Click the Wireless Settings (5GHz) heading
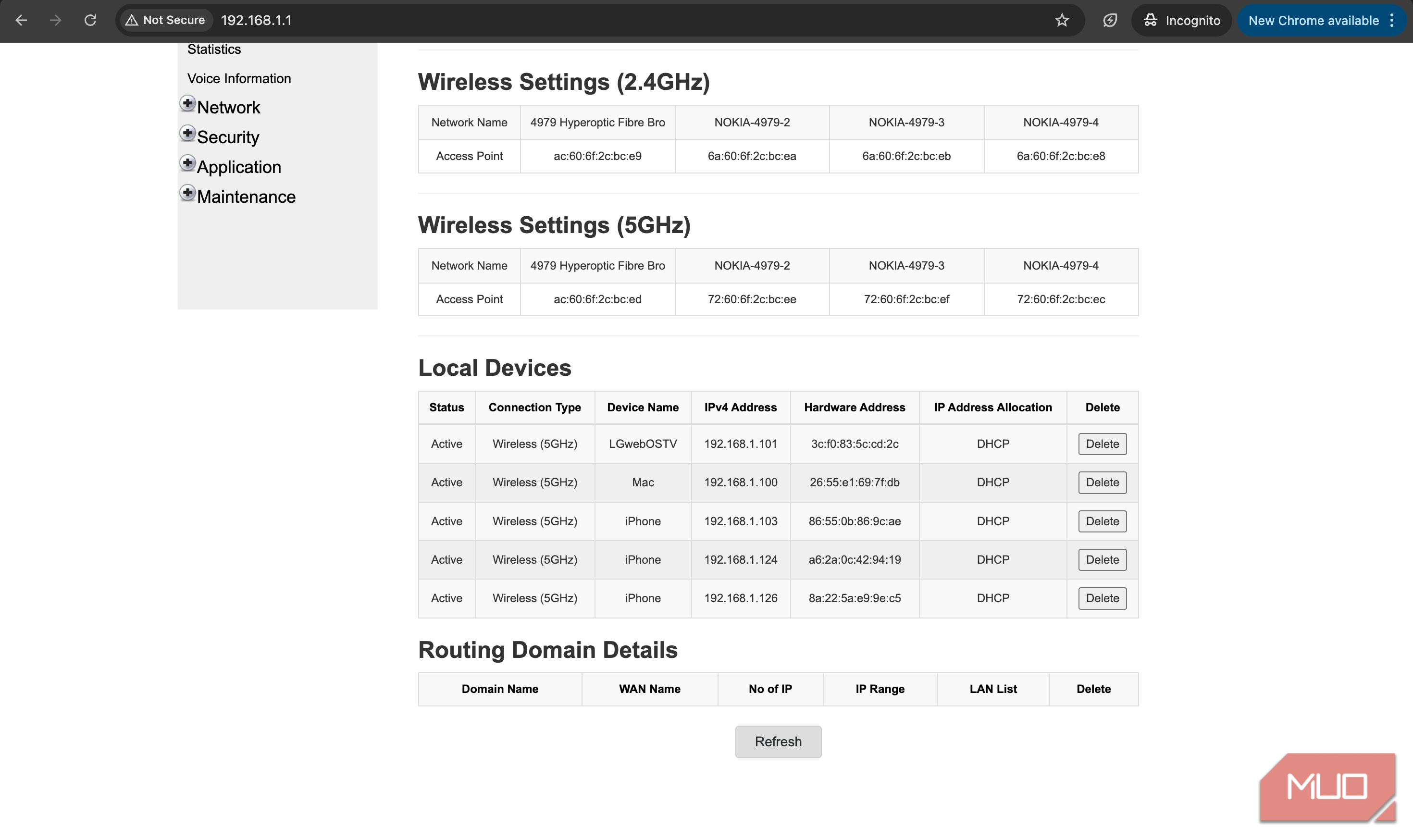1413x840 pixels. pyautogui.click(x=554, y=225)
